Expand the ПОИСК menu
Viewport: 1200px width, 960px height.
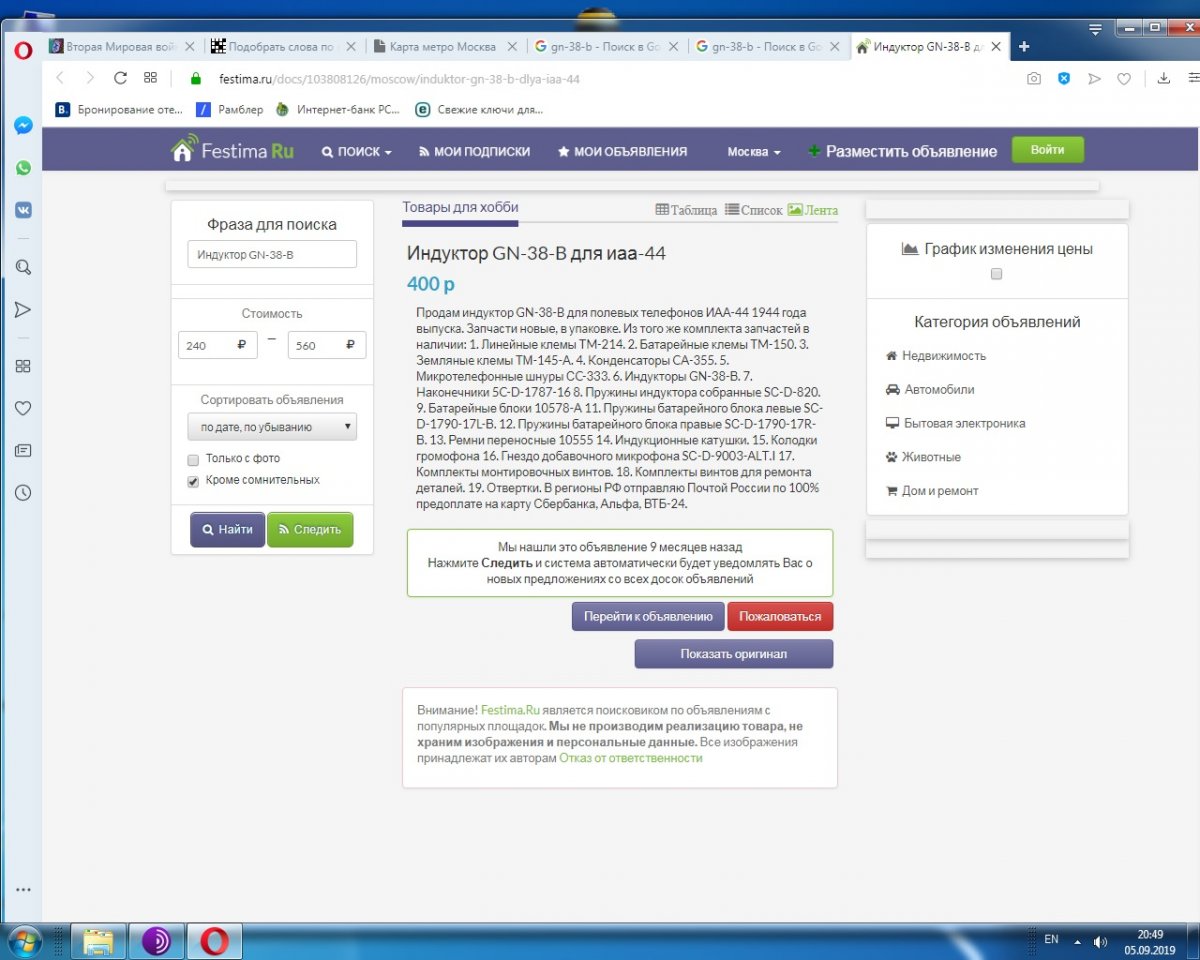point(356,152)
